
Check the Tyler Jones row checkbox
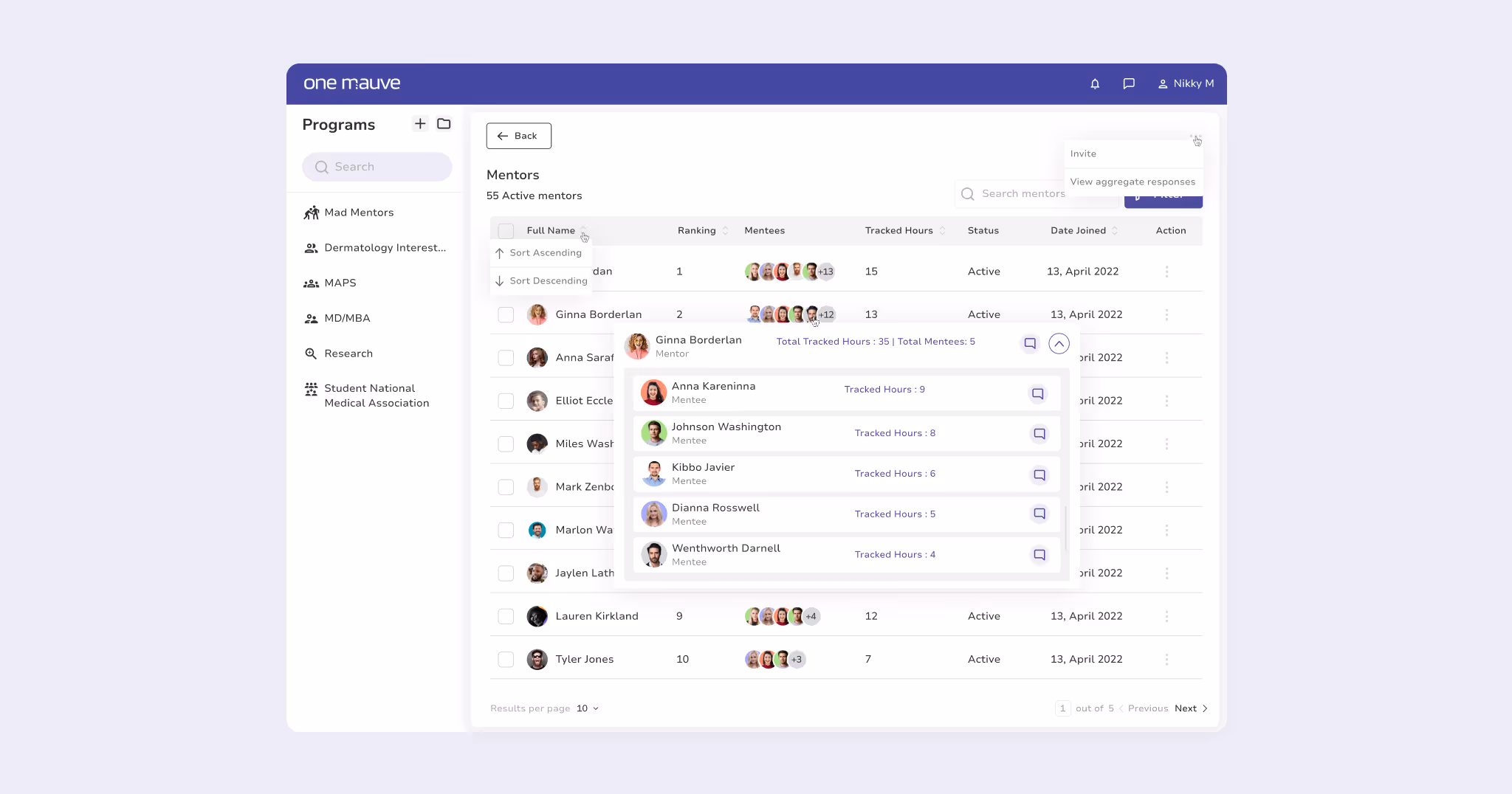[506, 660]
